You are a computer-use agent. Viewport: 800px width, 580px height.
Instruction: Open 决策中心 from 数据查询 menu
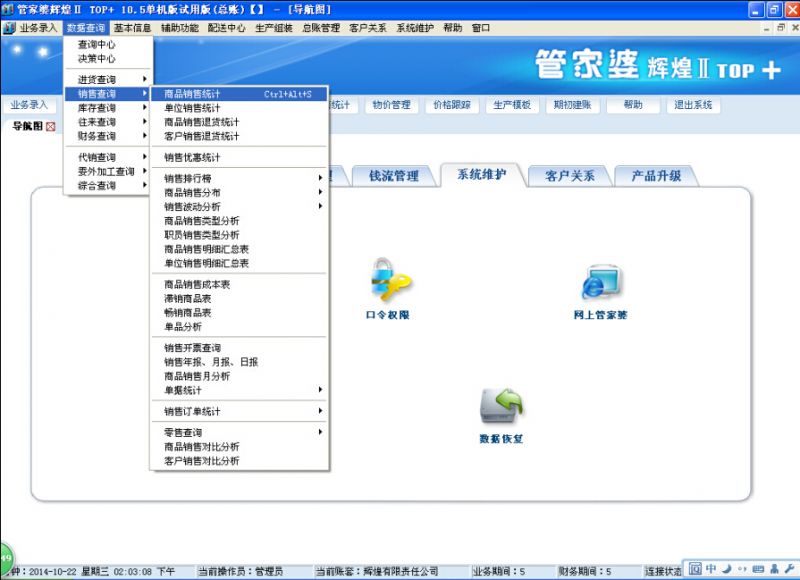[108, 59]
